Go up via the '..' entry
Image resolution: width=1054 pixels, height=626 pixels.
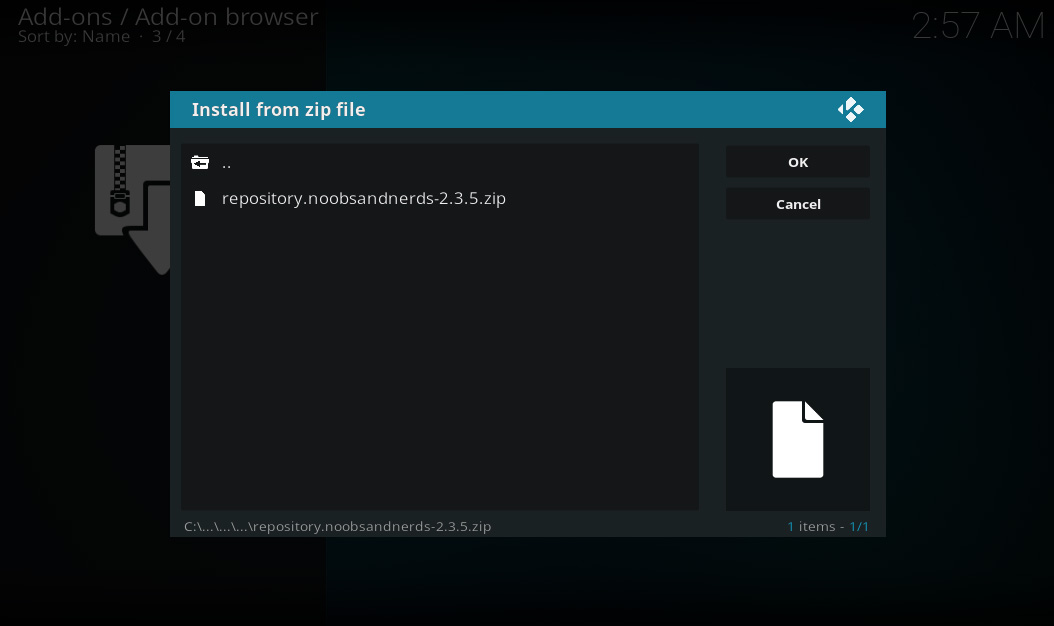pyautogui.click(x=440, y=163)
